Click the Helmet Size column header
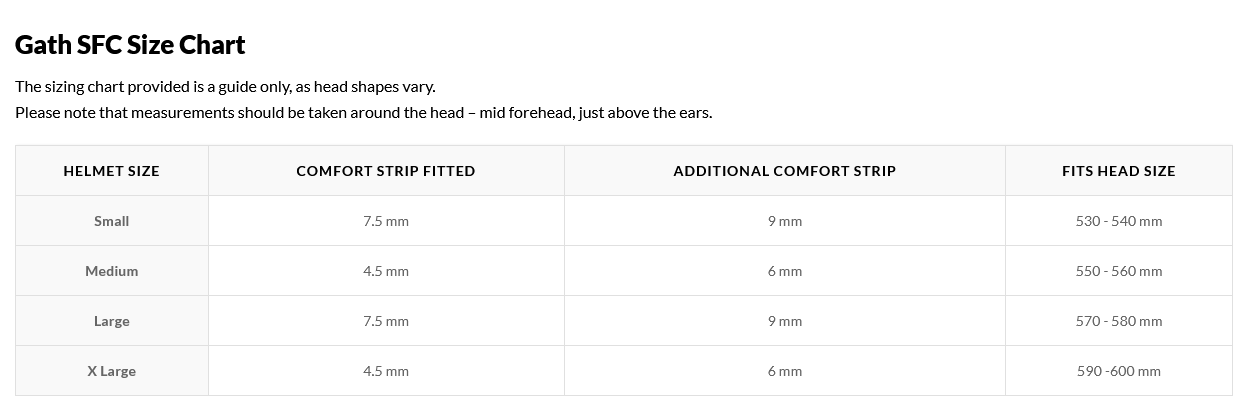The image size is (1233, 413). 111,171
